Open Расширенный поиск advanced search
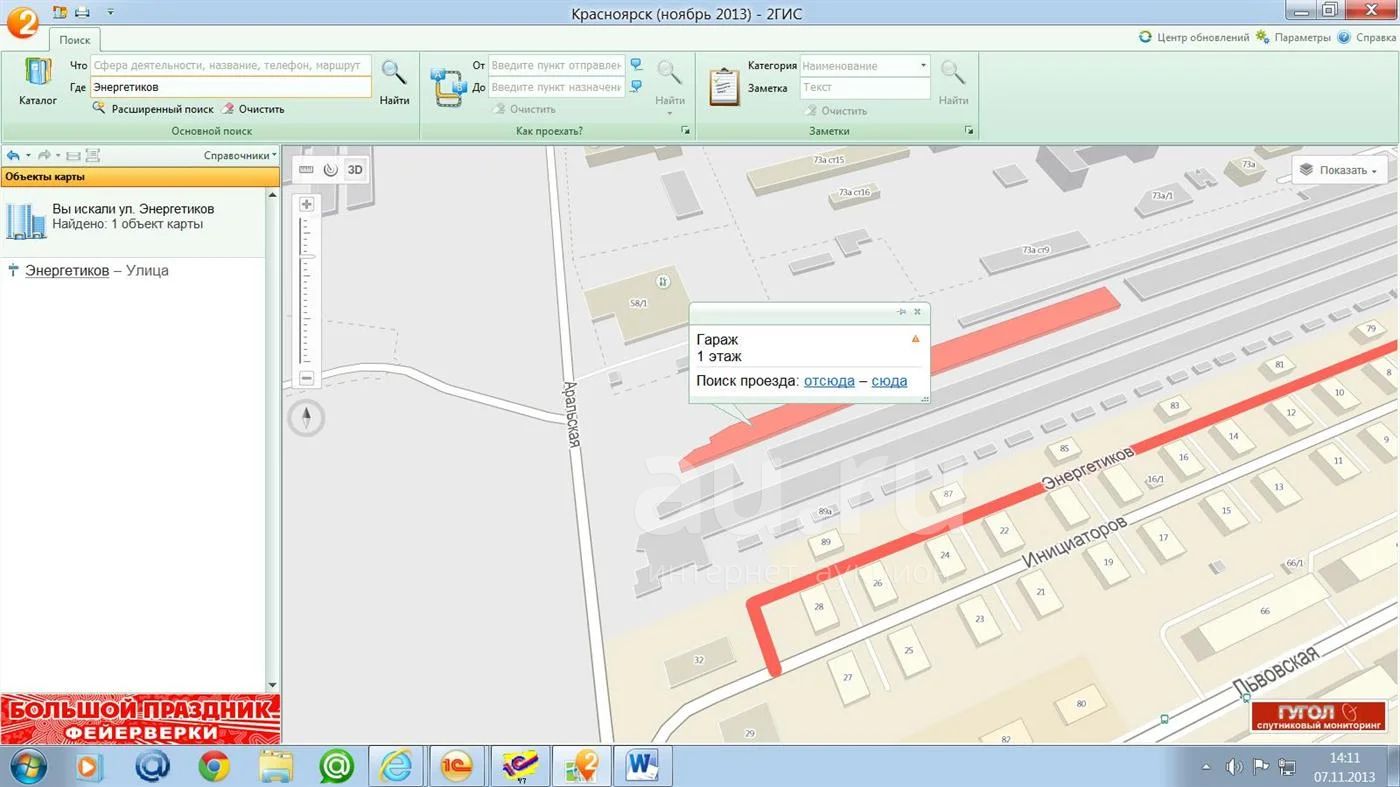The height and width of the screenshot is (787, 1400). pyautogui.click(x=154, y=109)
